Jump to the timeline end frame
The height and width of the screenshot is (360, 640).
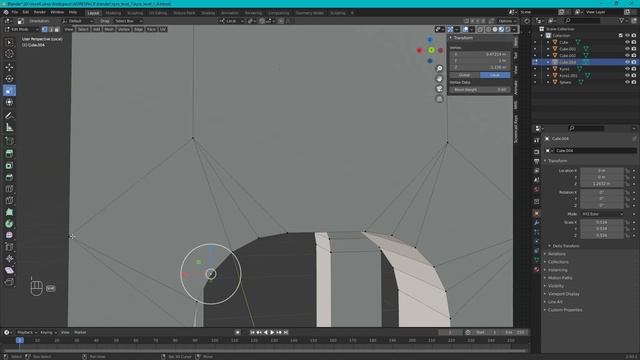286,333
